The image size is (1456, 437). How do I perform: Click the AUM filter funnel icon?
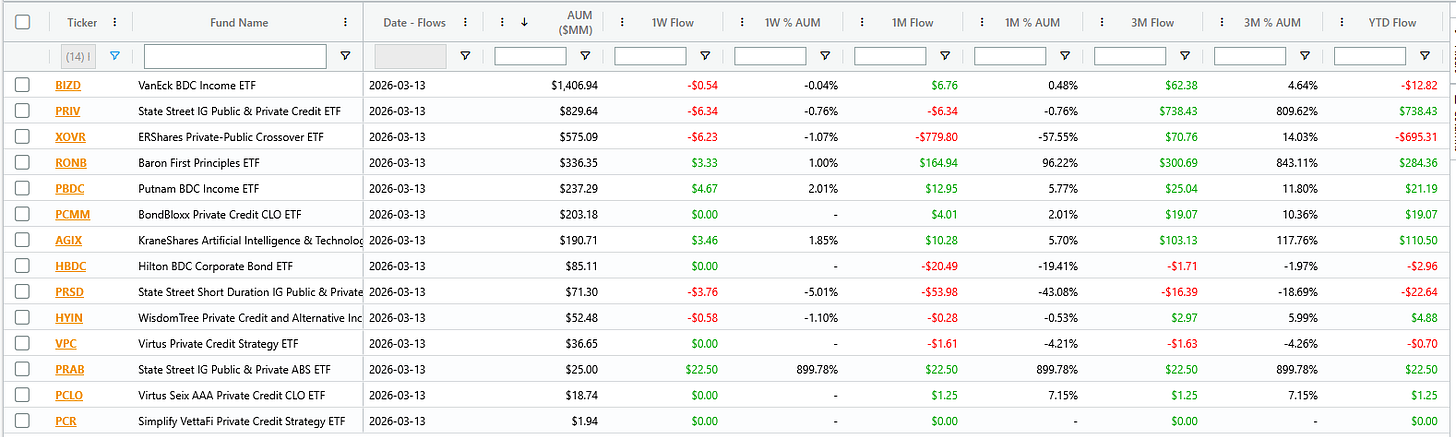[x=585, y=56]
